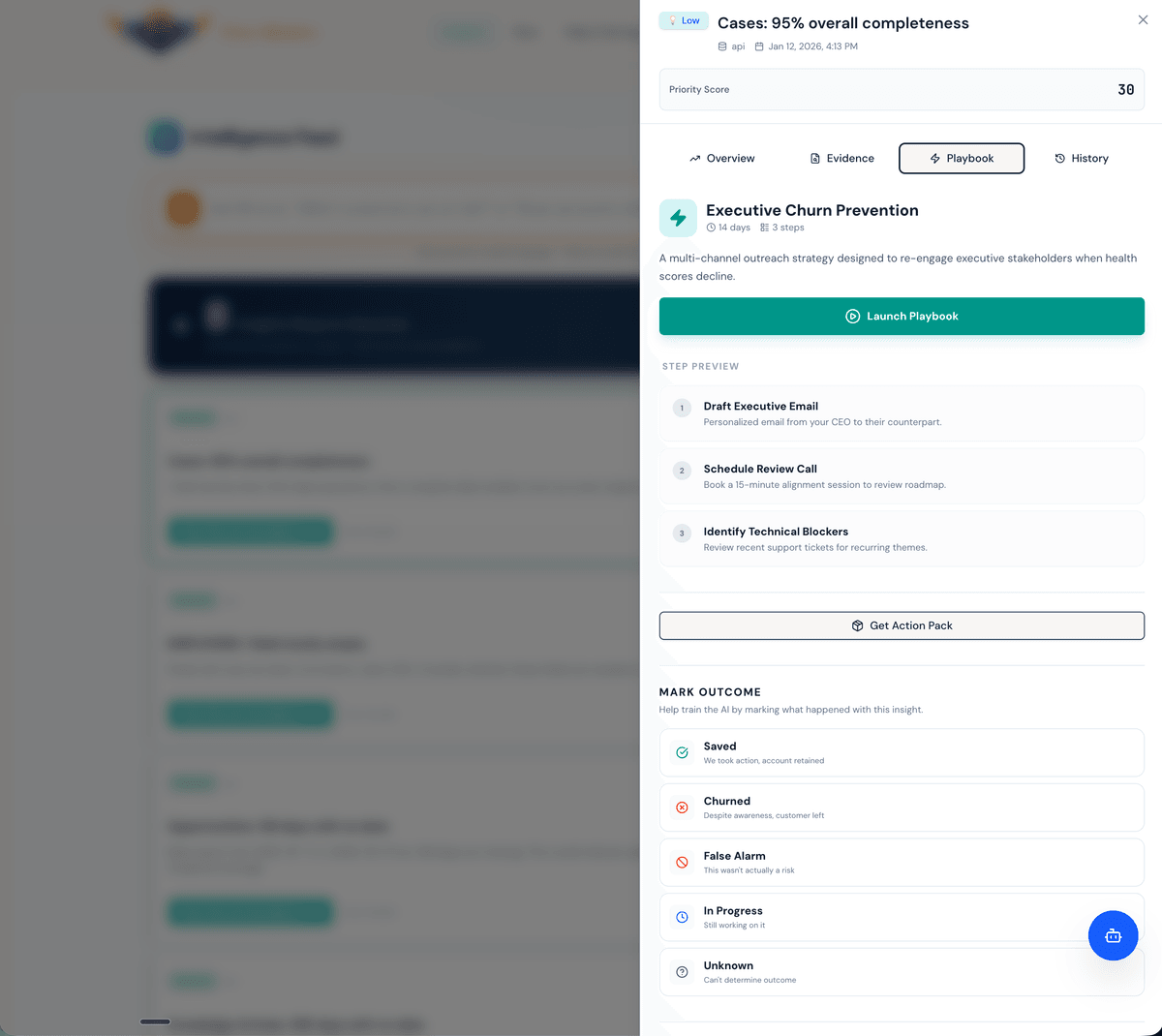Screen dimensions: 1162x1036
Task: Click the lightning bolt playbook icon
Action: point(678,218)
